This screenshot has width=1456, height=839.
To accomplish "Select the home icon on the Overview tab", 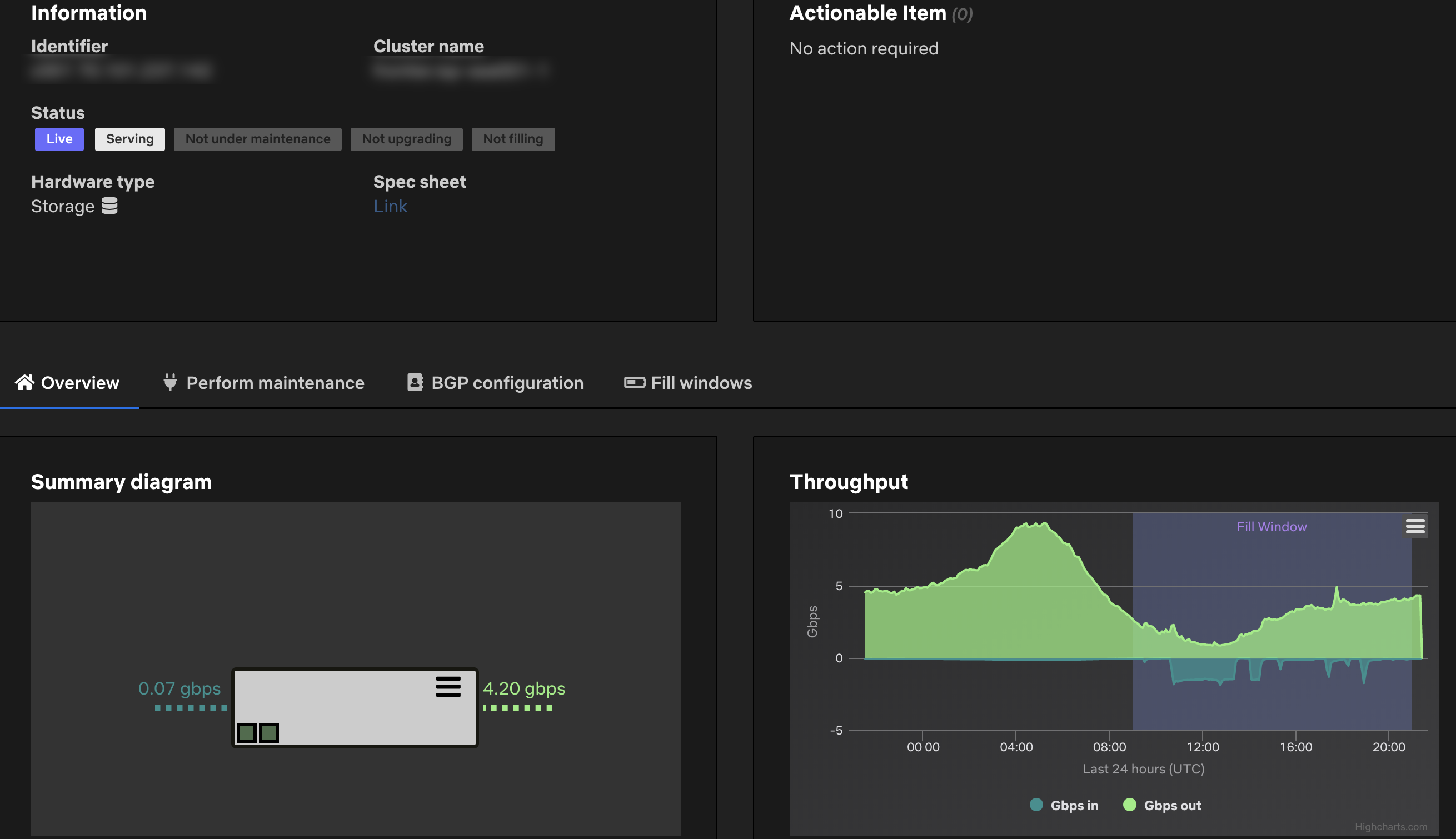I will click(24, 382).
